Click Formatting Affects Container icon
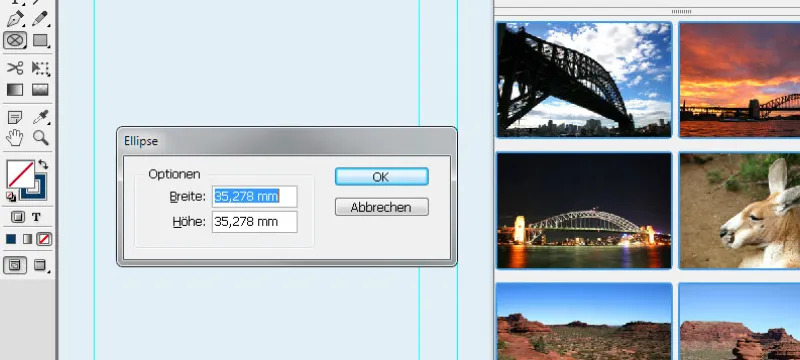Screen dimensions: 800x360 [x=18, y=217]
